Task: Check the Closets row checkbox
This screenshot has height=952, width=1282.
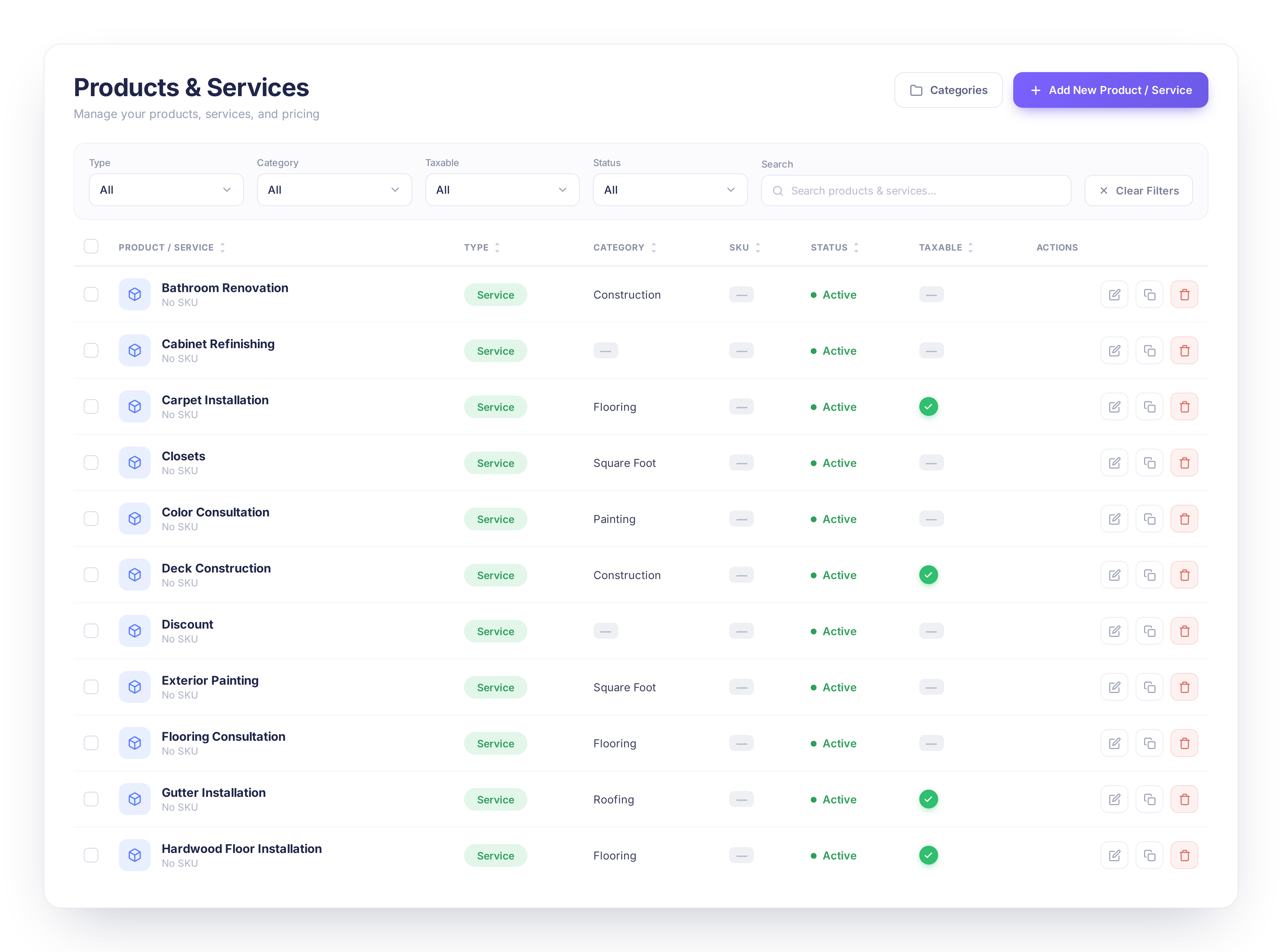Action: (x=91, y=463)
